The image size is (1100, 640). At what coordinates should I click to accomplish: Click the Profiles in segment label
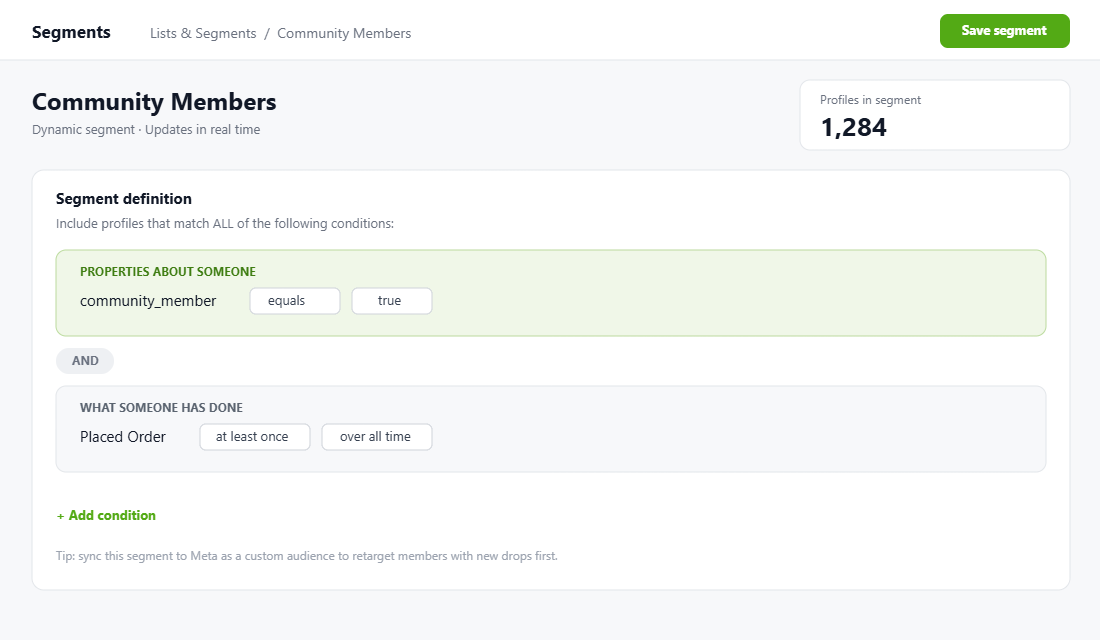coord(870,100)
